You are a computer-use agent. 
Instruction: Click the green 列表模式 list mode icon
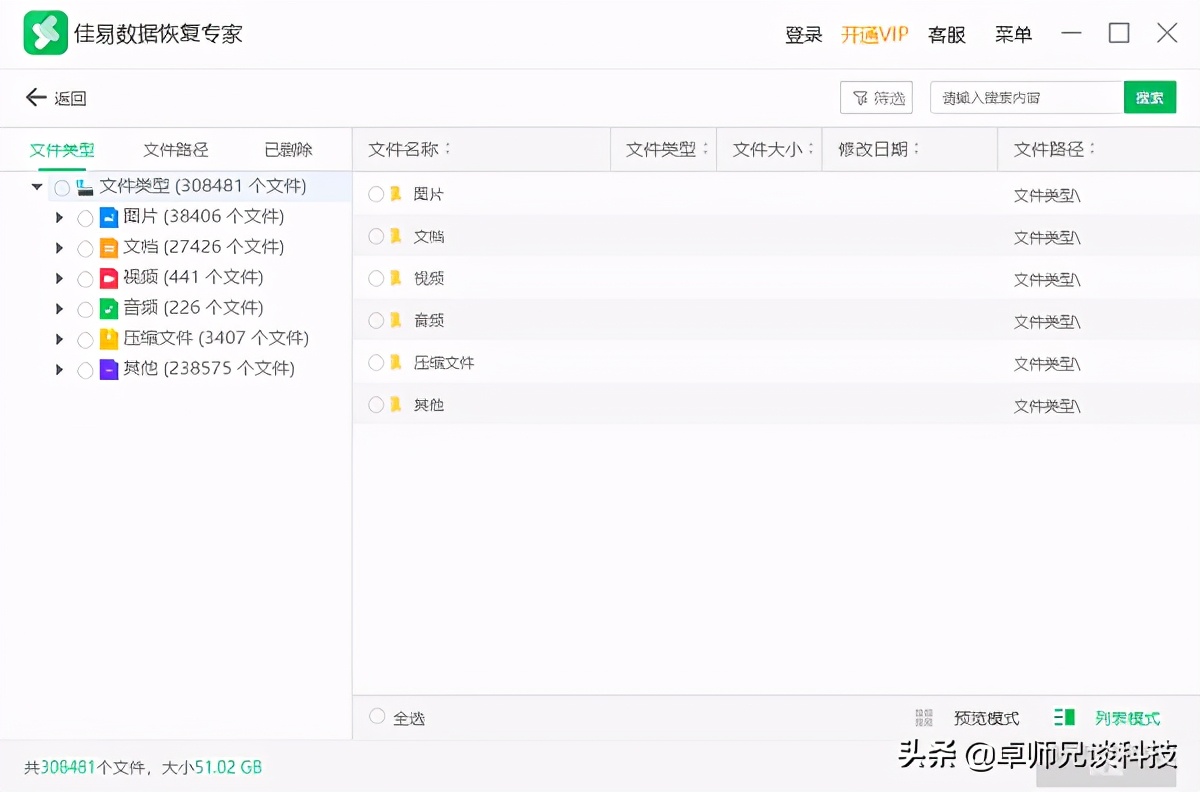point(1063,716)
